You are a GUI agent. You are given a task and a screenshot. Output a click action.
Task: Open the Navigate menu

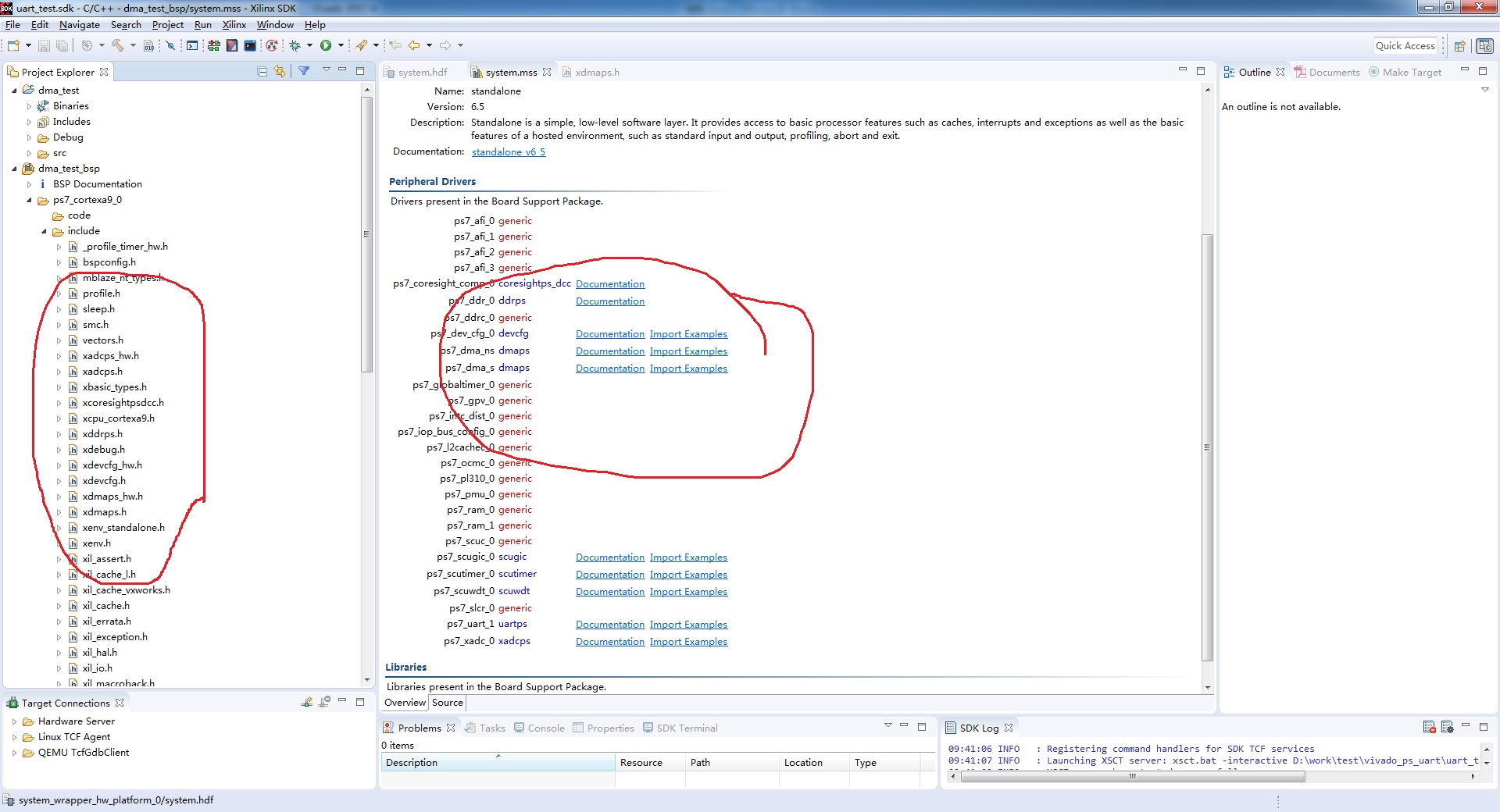tap(79, 25)
